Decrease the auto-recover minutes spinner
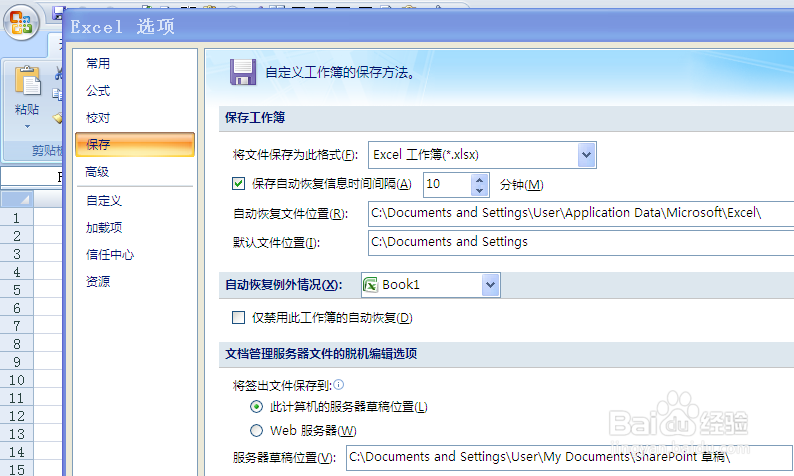 pos(480,190)
